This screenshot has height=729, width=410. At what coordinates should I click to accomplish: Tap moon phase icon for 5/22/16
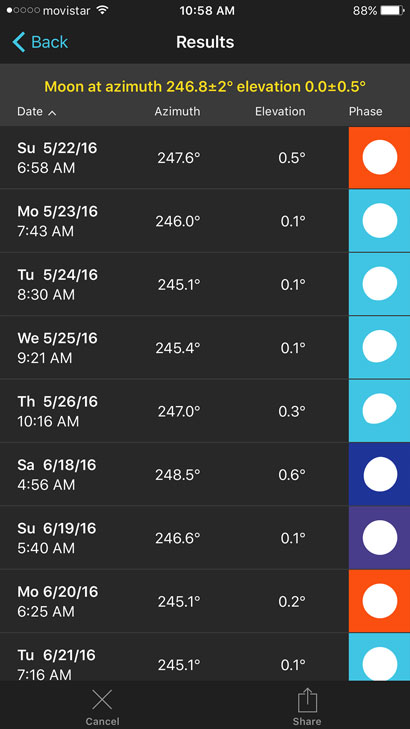(x=379, y=157)
